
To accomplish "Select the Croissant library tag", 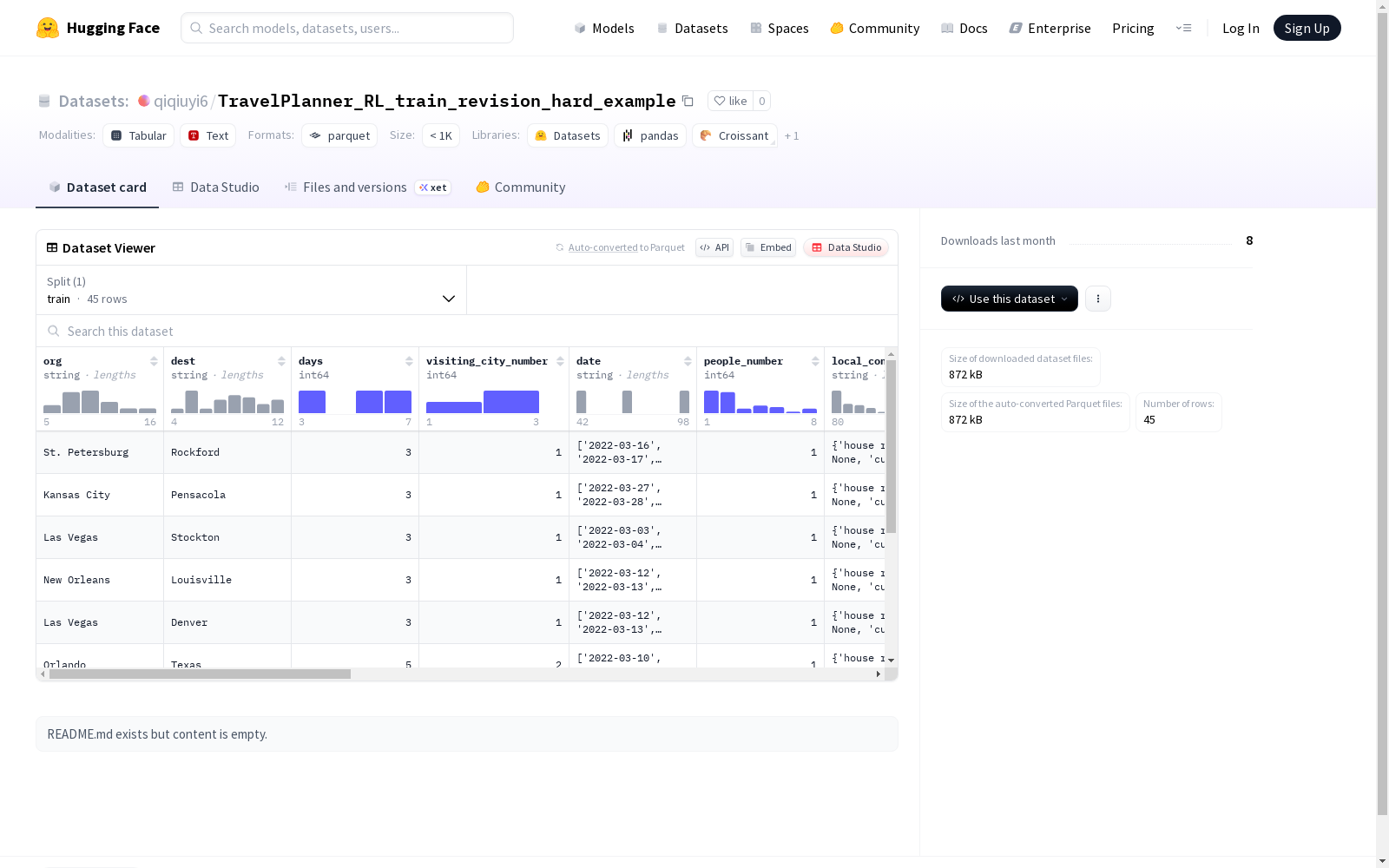I will point(734,135).
